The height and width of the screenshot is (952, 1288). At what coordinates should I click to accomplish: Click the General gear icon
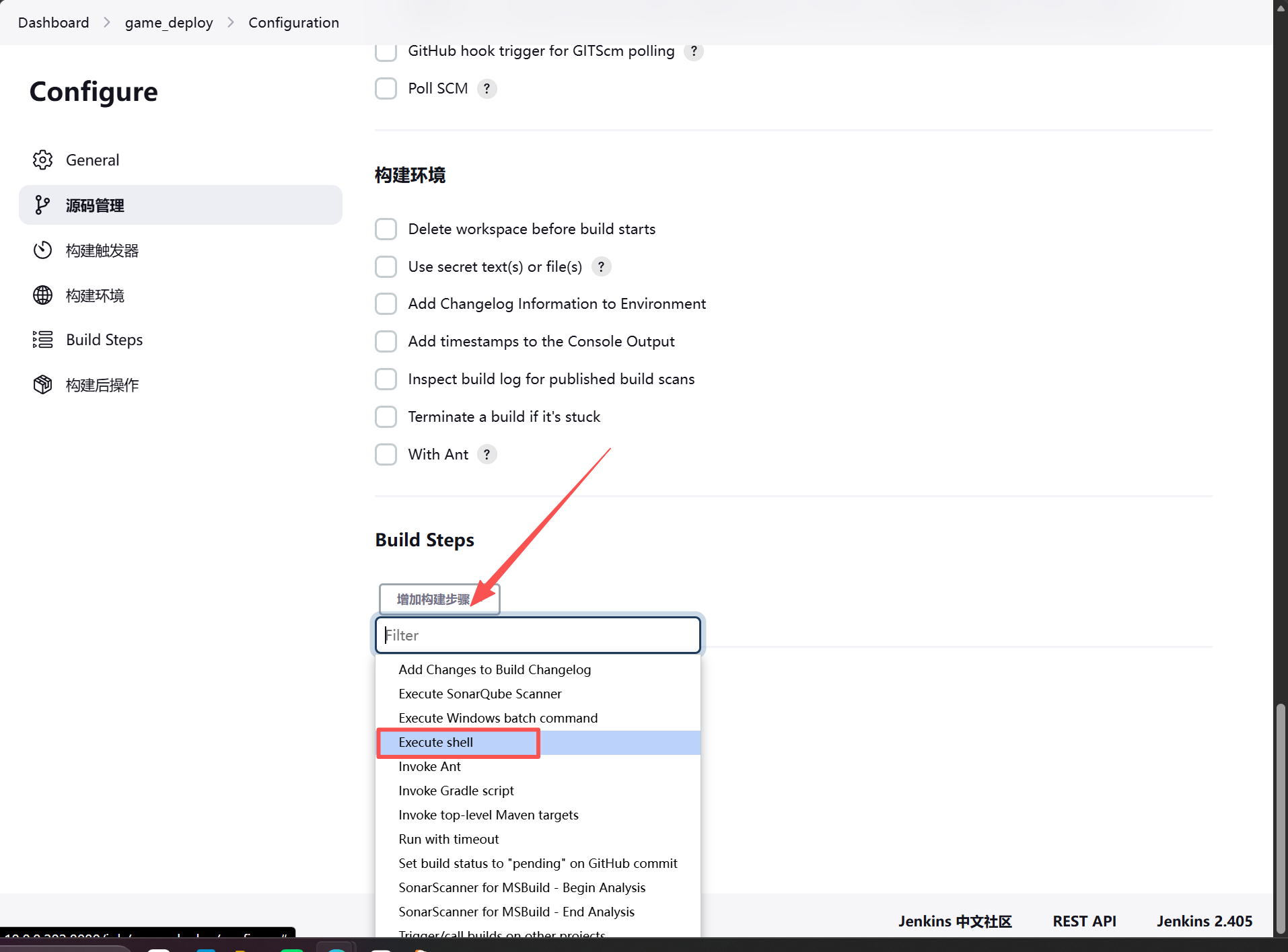(x=42, y=160)
